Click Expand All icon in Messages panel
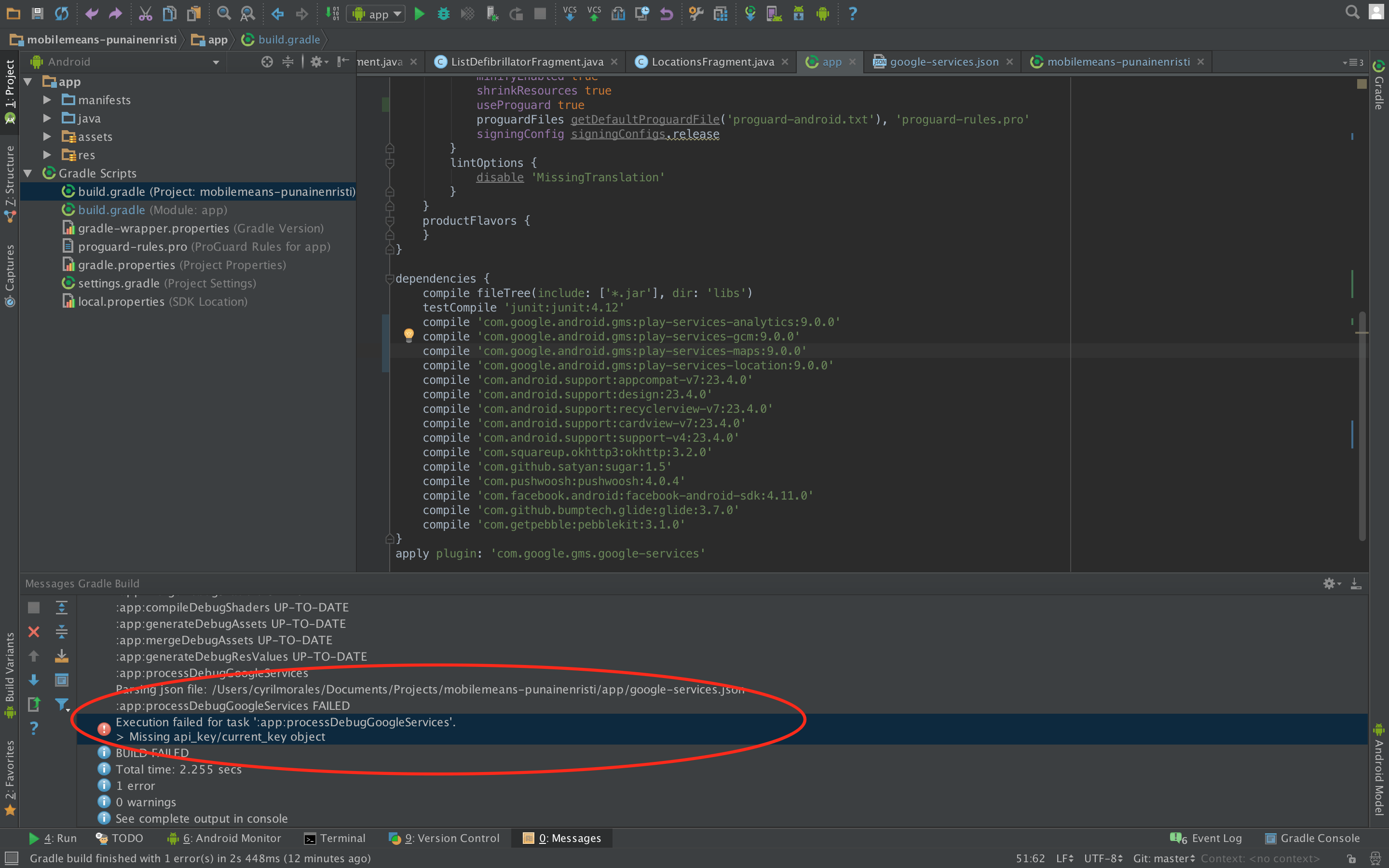The width and height of the screenshot is (1389, 868). [61, 608]
